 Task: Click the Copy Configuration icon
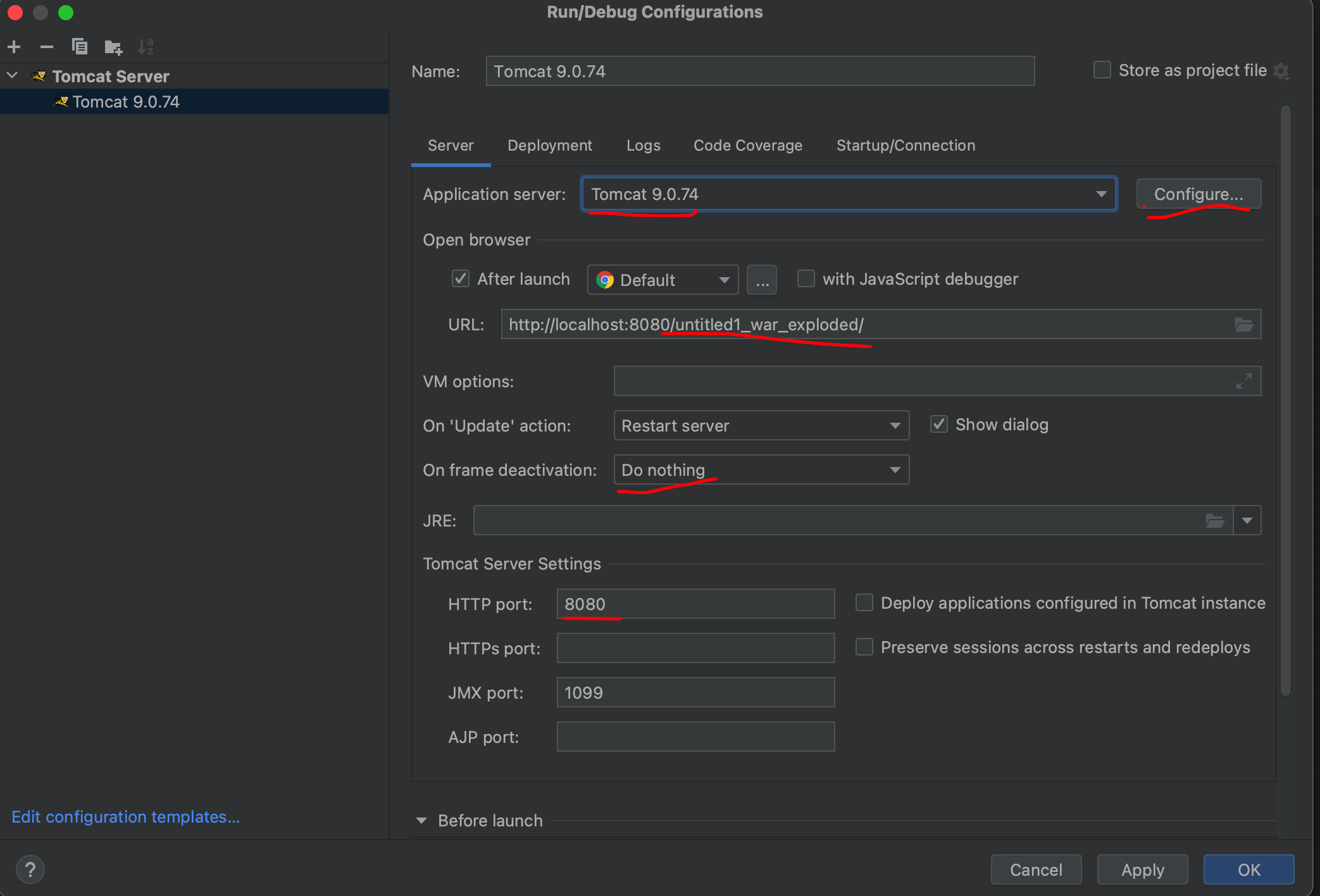[80, 47]
